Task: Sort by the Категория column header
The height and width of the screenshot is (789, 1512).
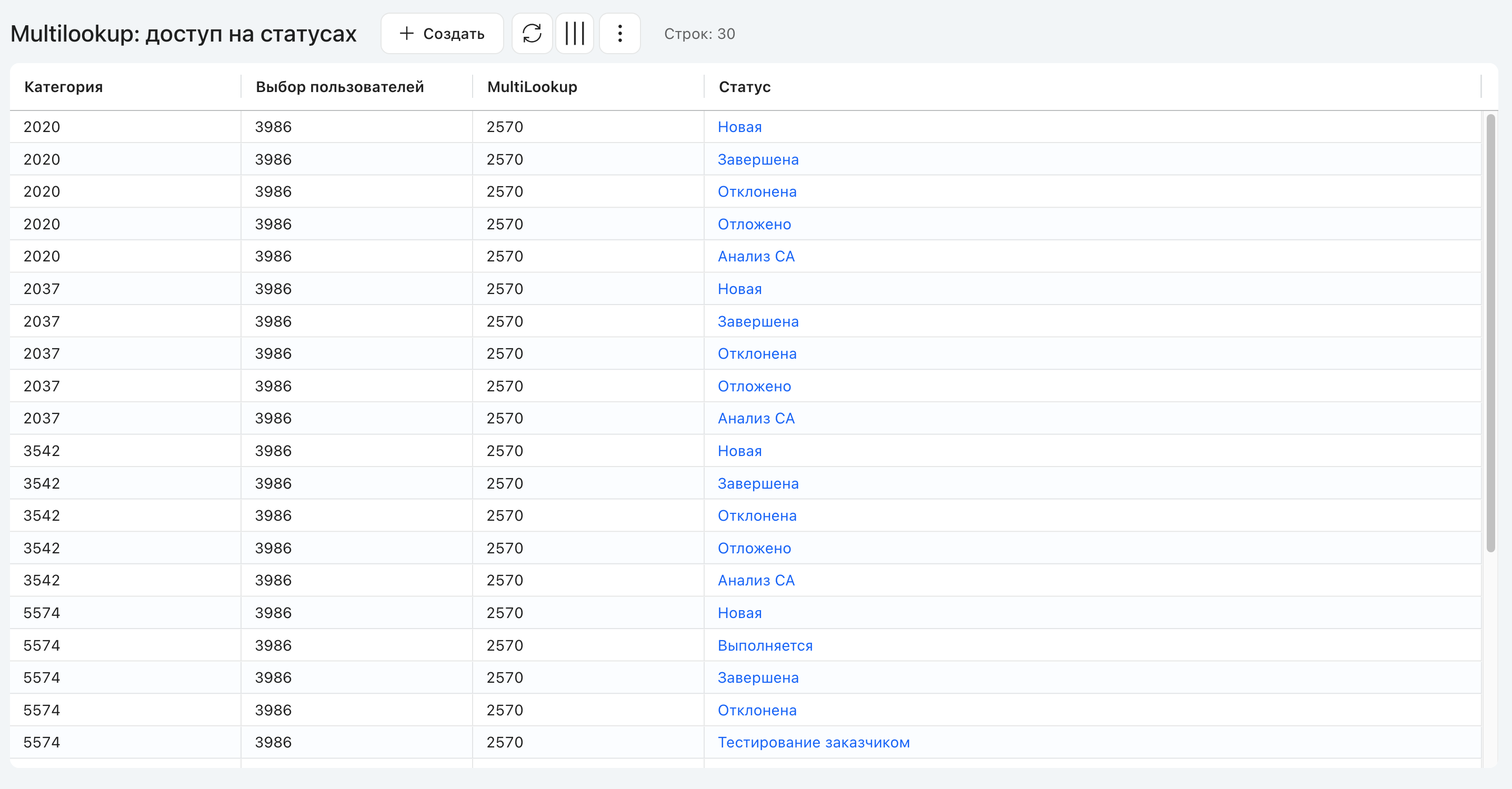Action: [63, 87]
